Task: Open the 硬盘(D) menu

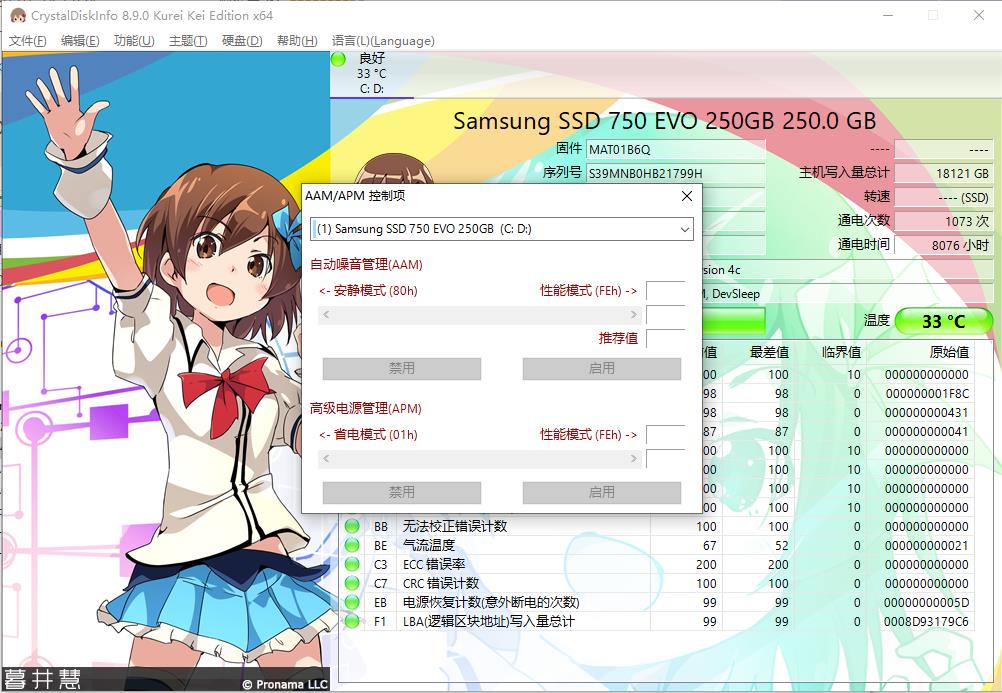Action: 242,41
